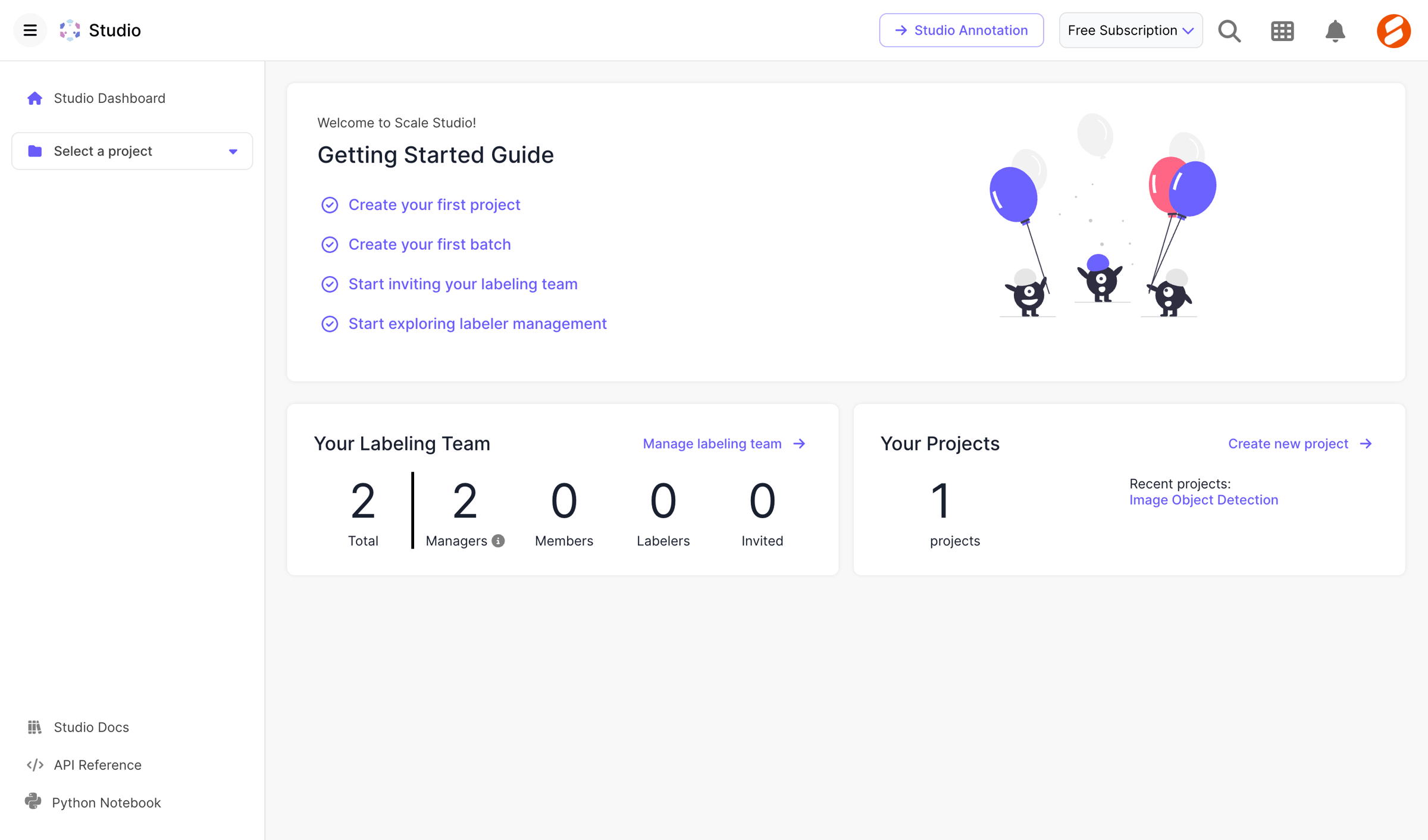Click the Managers info icon
Viewport: 1428px width, 840px height.
(499, 541)
